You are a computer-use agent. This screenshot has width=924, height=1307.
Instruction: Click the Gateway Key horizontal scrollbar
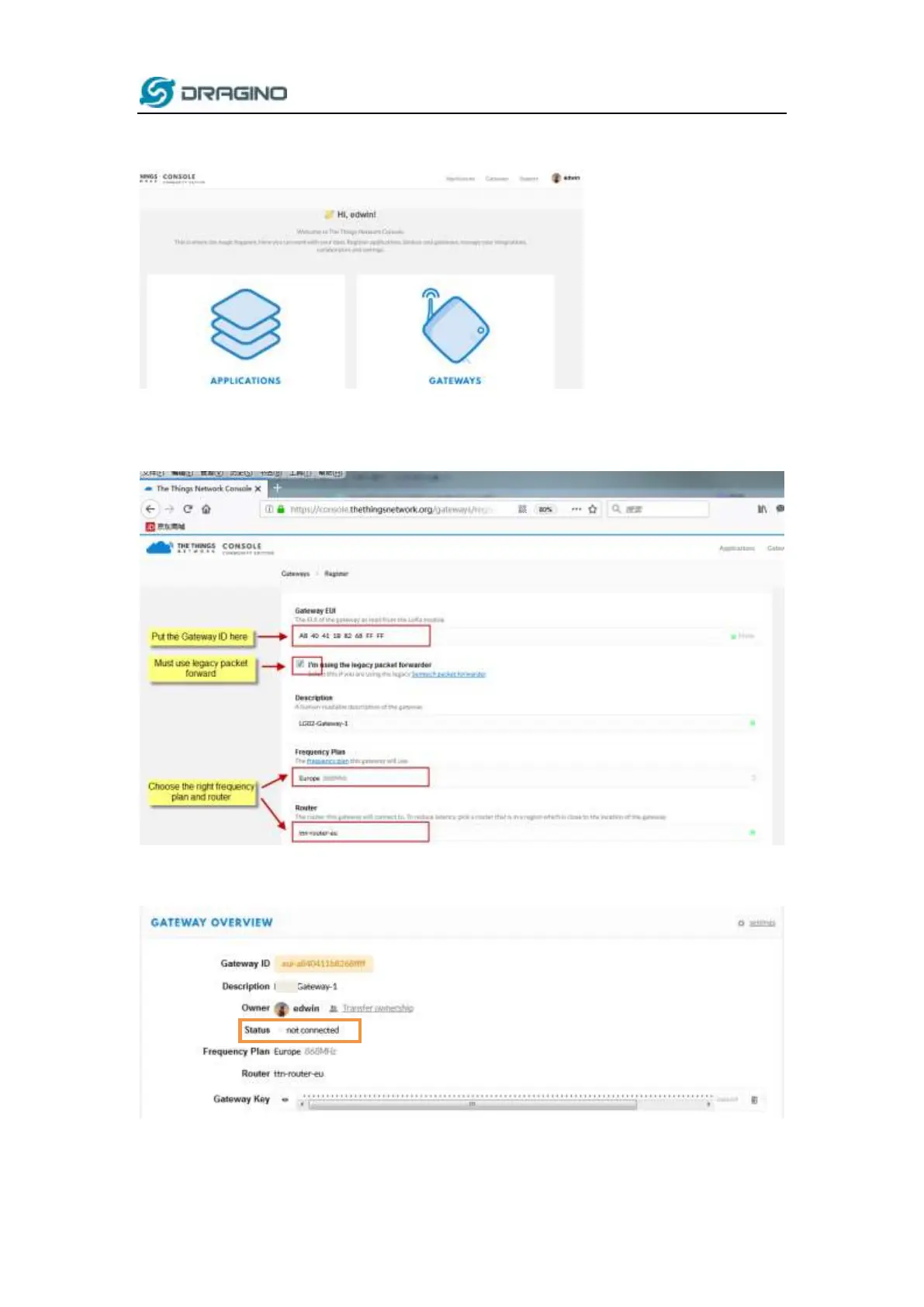tap(506, 1104)
